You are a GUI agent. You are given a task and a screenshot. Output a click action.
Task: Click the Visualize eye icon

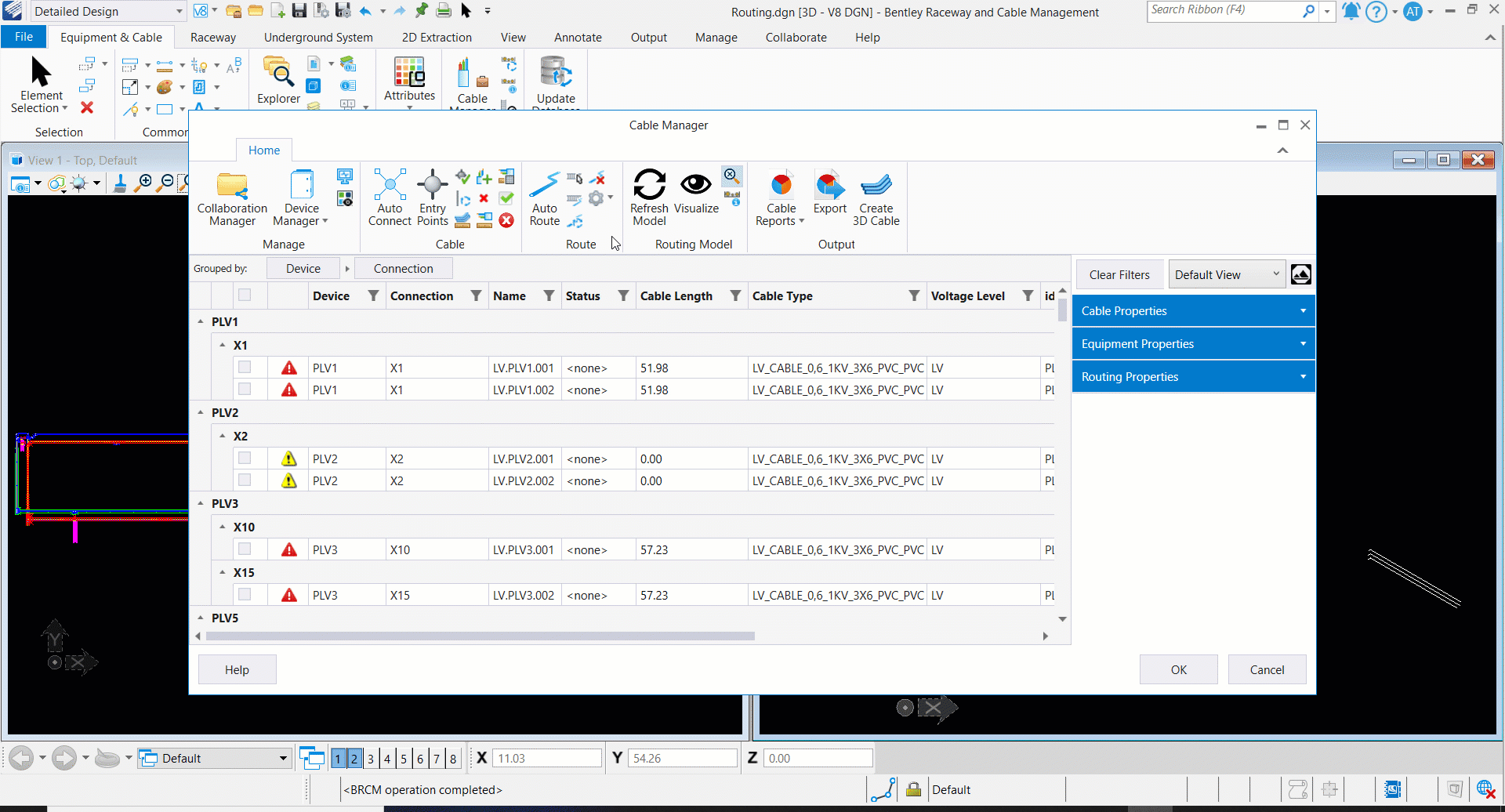tap(695, 185)
